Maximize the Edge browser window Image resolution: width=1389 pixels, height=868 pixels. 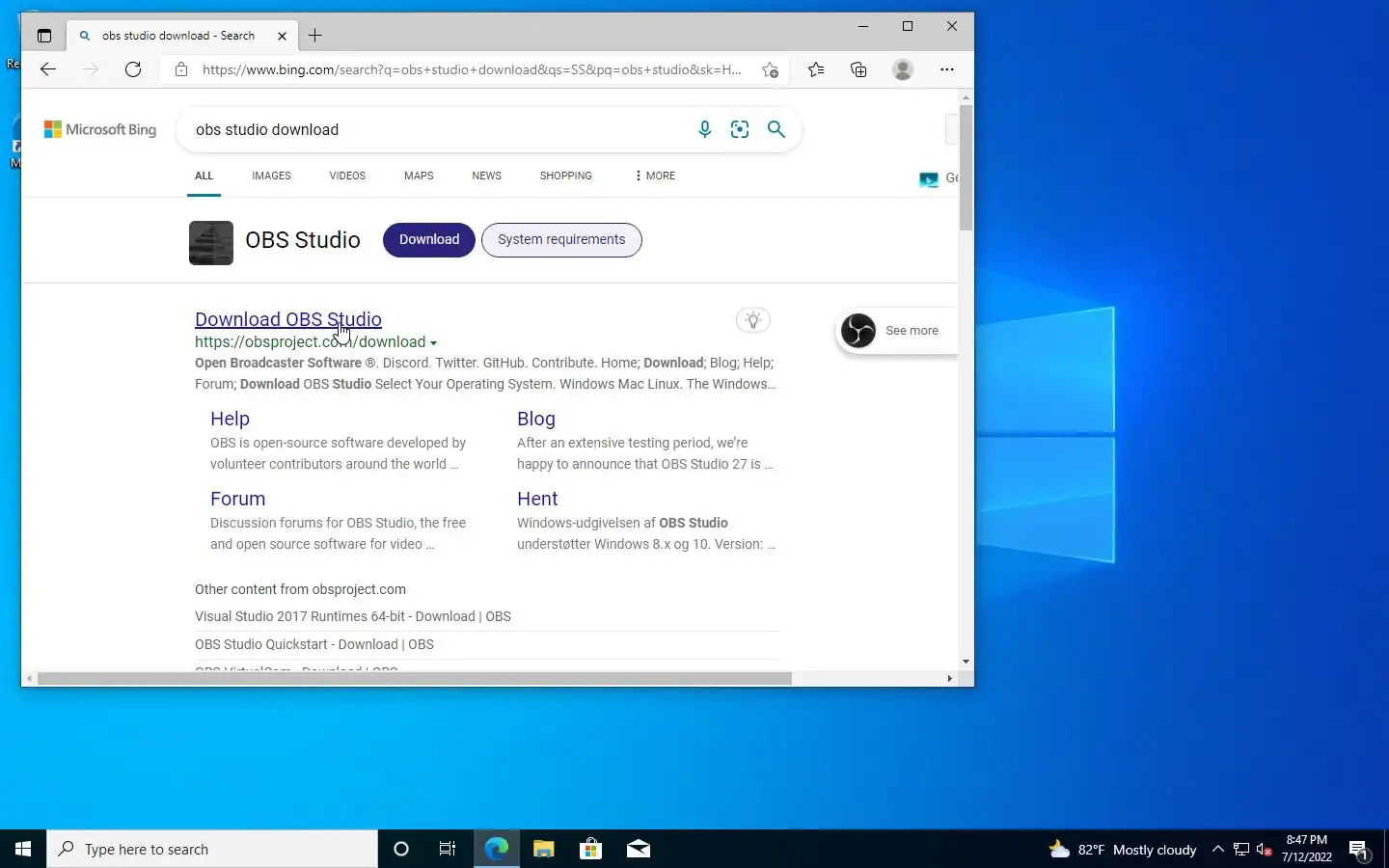pyautogui.click(x=908, y=26)
